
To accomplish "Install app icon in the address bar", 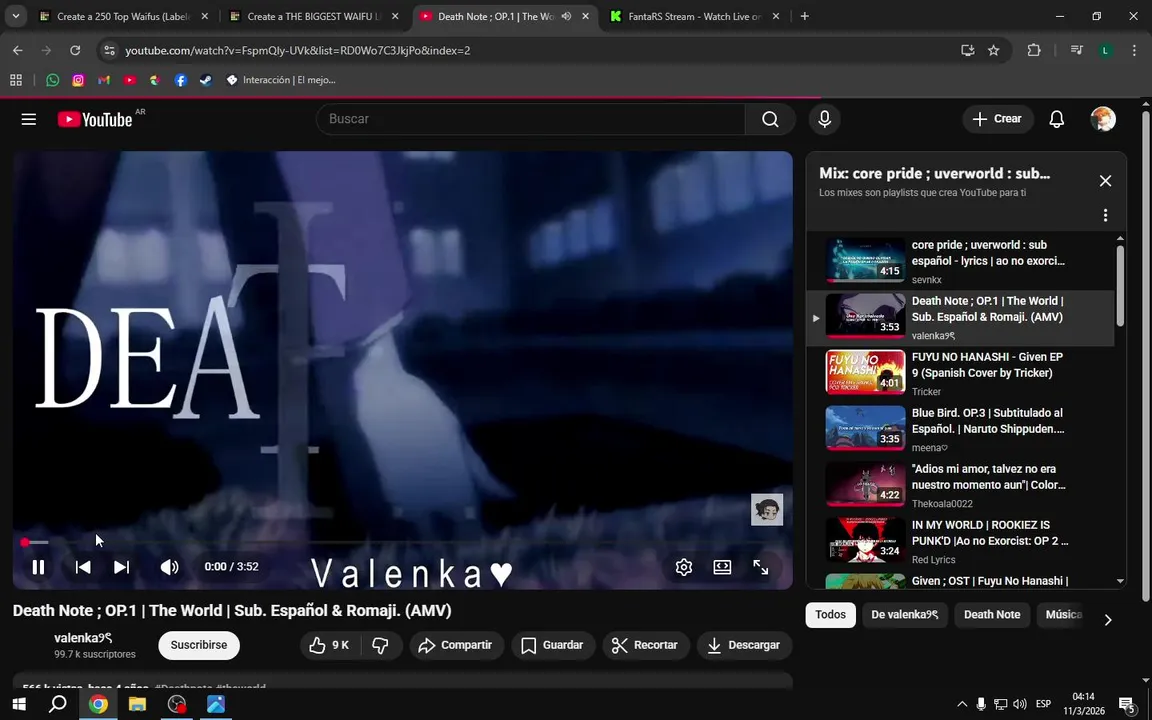I will [968, 50].
